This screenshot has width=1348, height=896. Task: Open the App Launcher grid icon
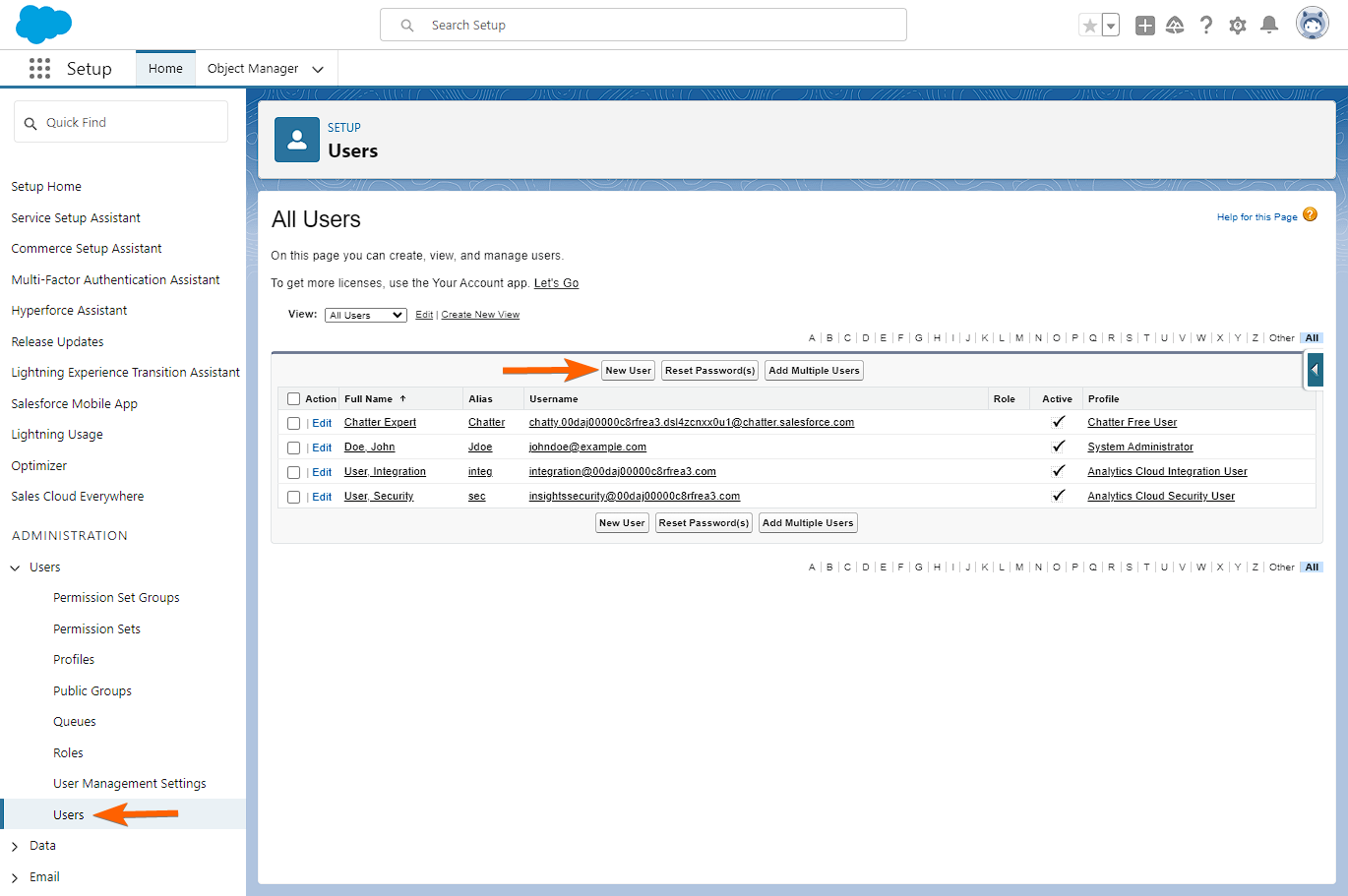[39, 69]
